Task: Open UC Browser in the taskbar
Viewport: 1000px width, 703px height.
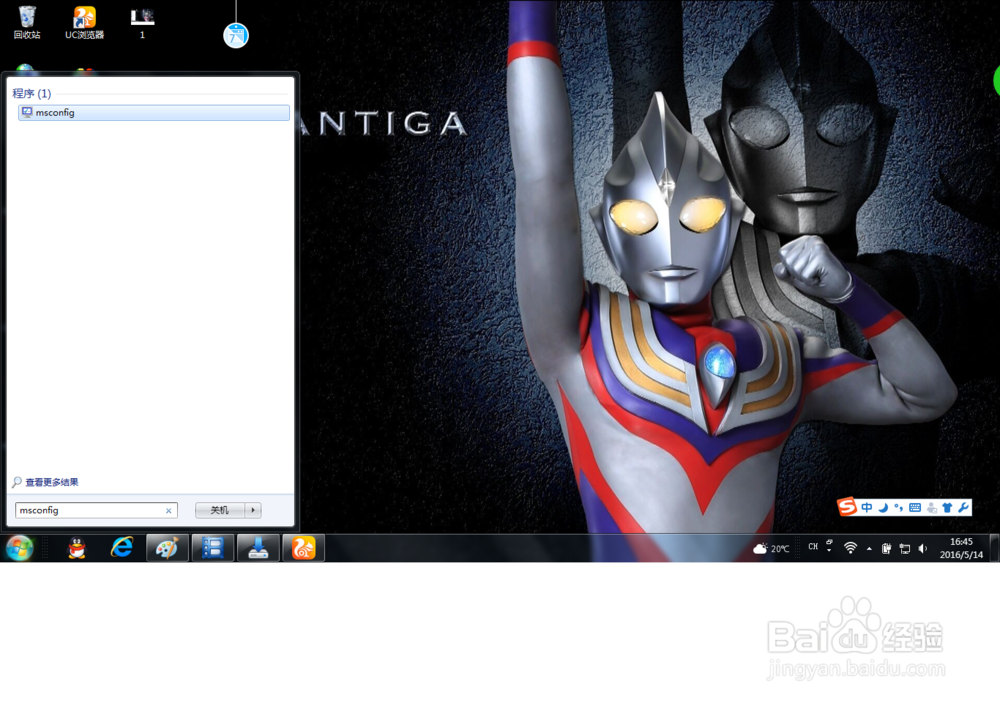Action: pyautogui.click(x=303, y=548)
